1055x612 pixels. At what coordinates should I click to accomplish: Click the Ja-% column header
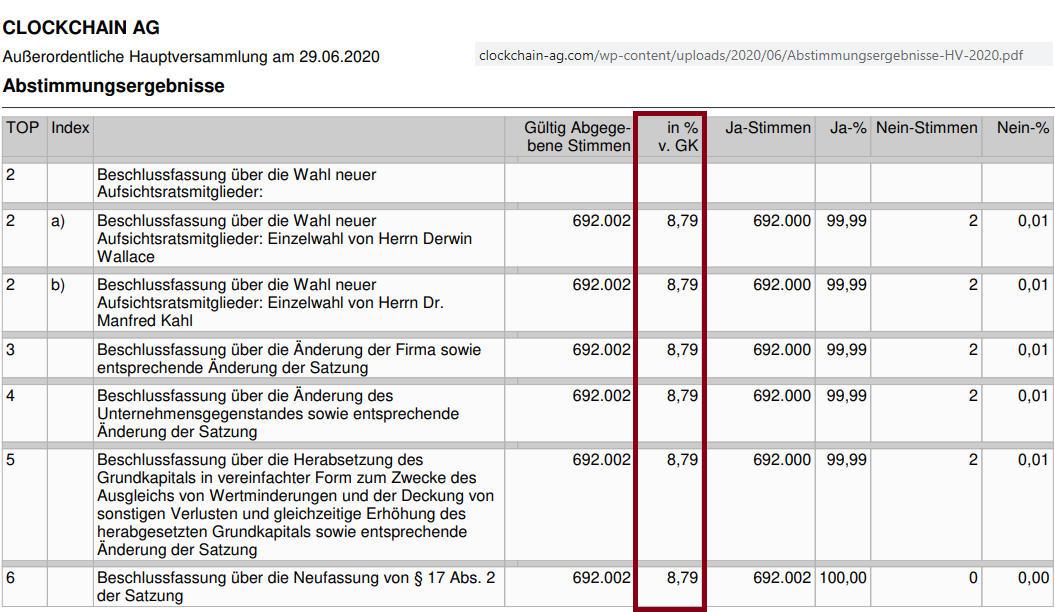[848, 128]
